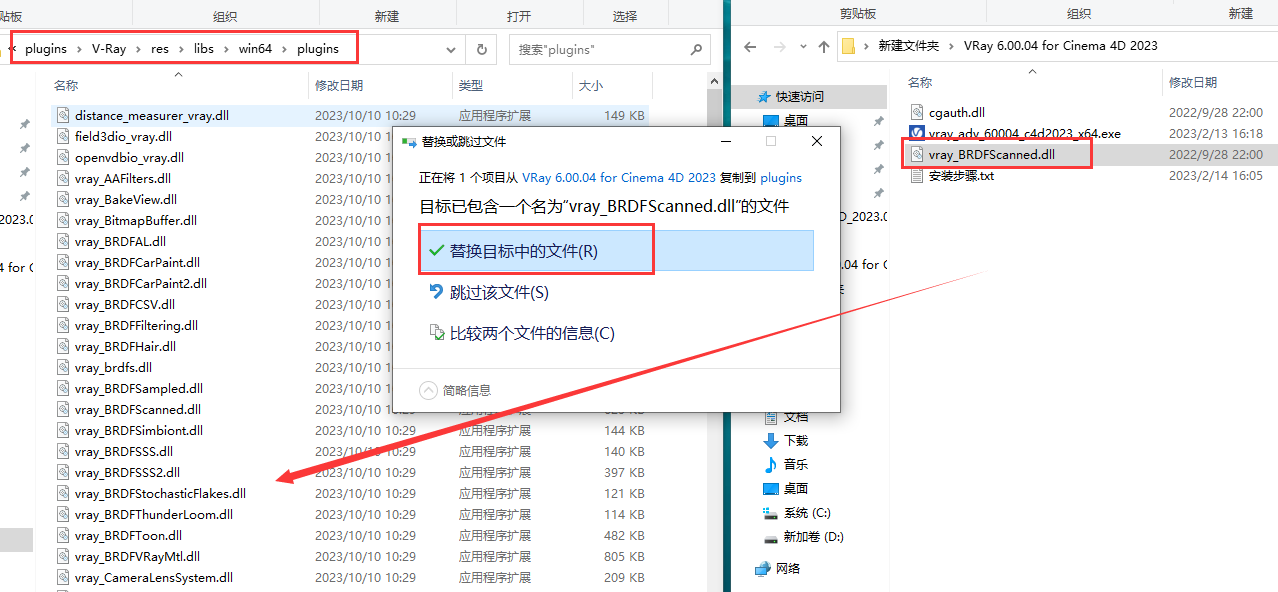This screenshot has width=1278, height=592.
Task: Refresh the plugins folder view
Action: coord(481,49)
